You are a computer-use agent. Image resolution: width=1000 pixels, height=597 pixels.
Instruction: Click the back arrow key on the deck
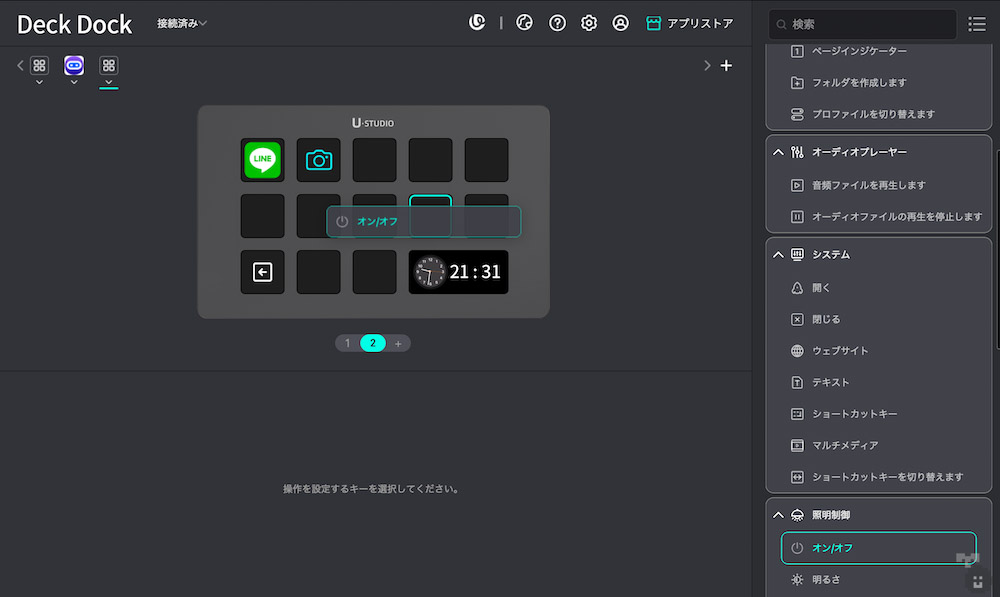tap(263, 272)
